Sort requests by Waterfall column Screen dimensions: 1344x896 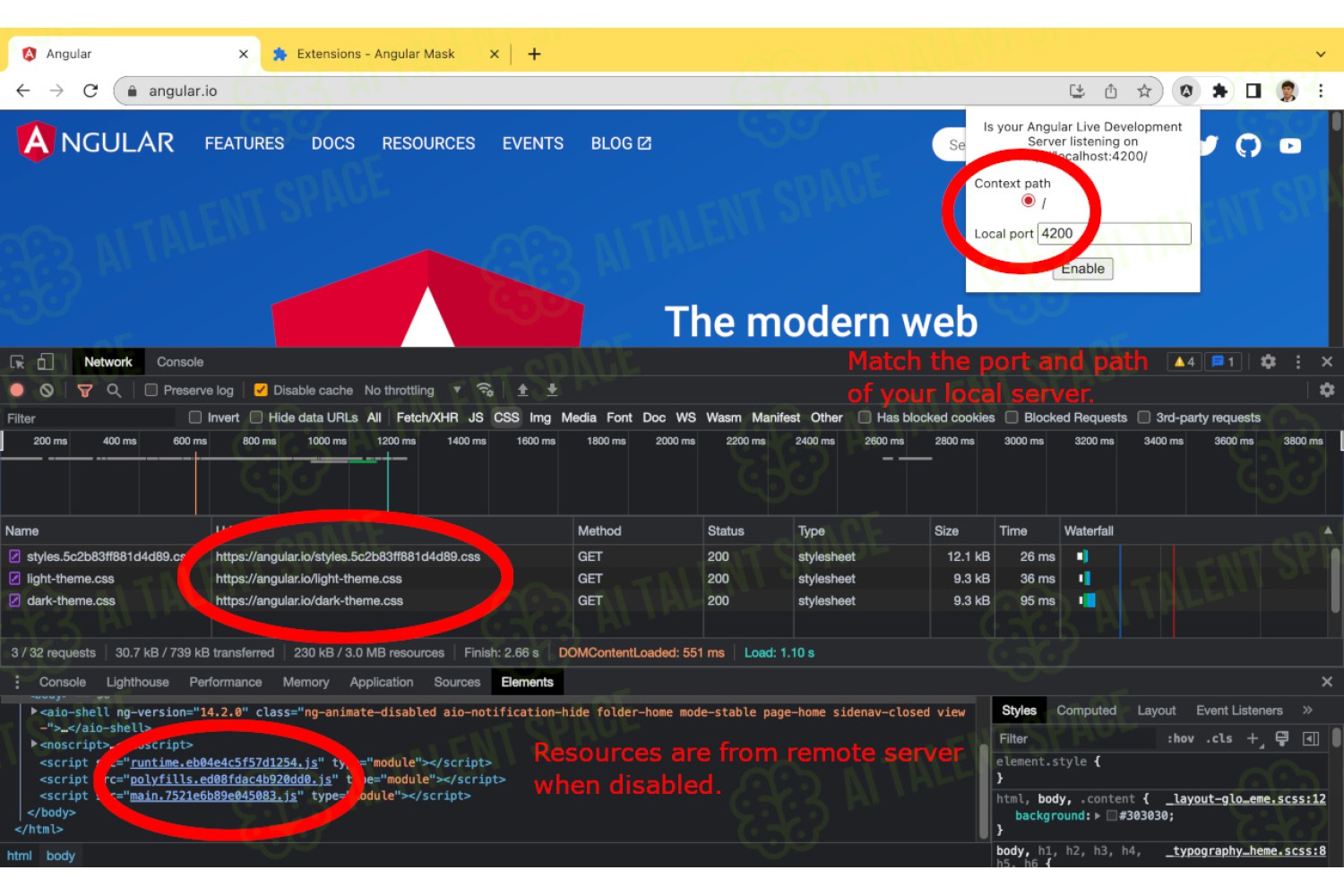1195,530
